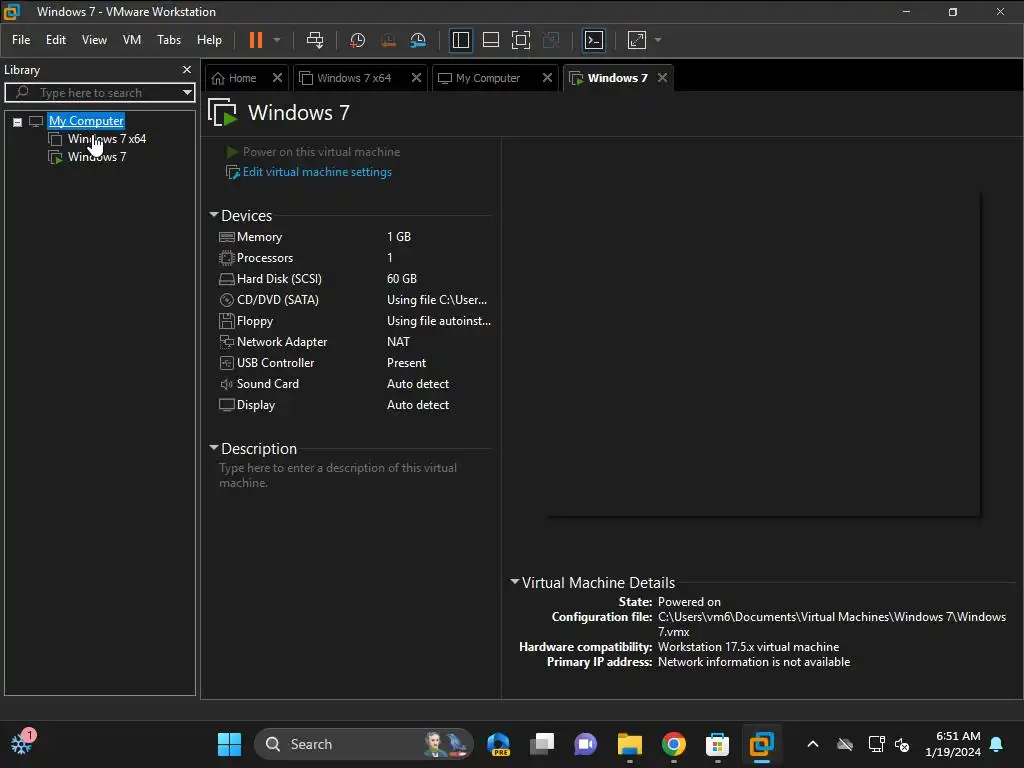The height and width of the screenshot is (768, 1024).
Task: Select Windows 7 in library tree
Action: tap(97, 157)
